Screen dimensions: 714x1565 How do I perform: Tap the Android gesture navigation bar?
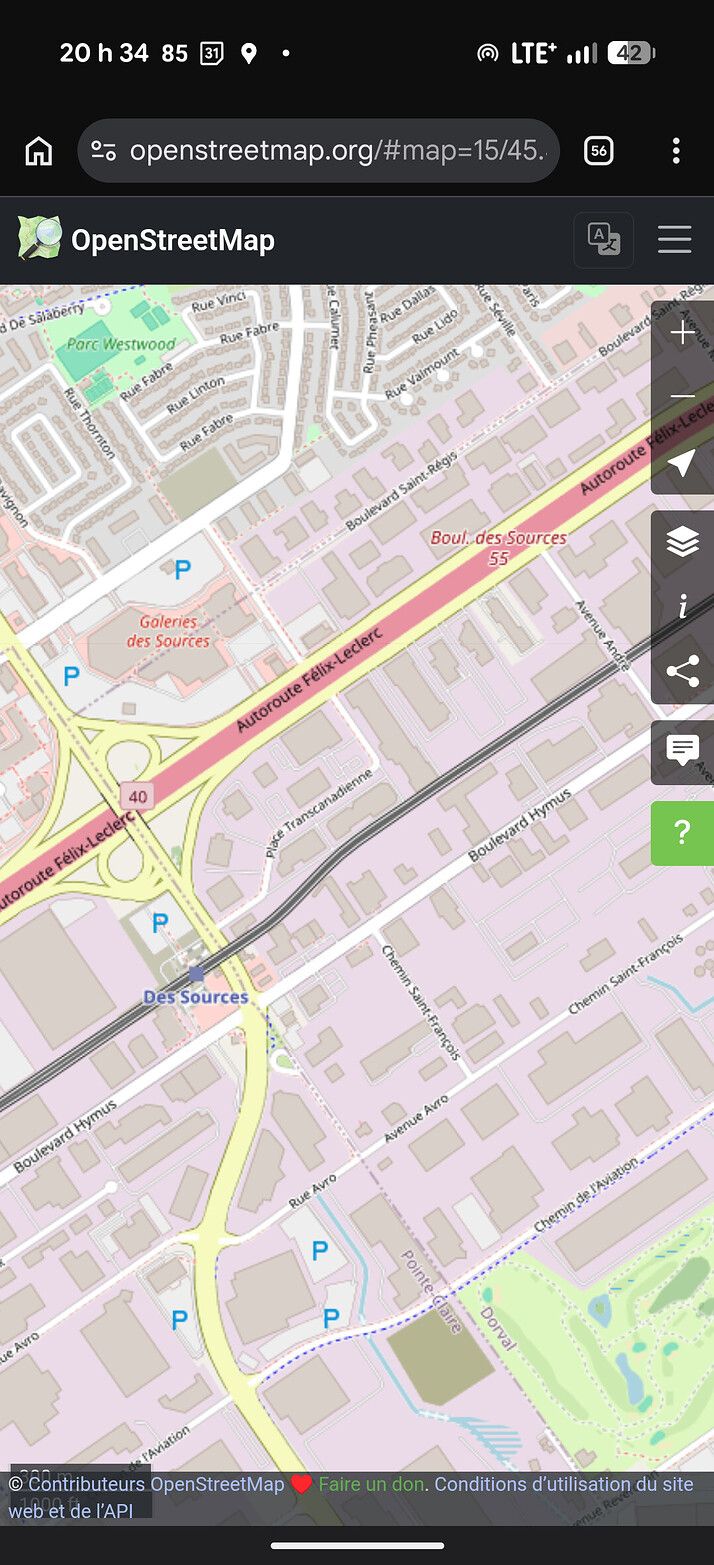(x=357, y=1545)
